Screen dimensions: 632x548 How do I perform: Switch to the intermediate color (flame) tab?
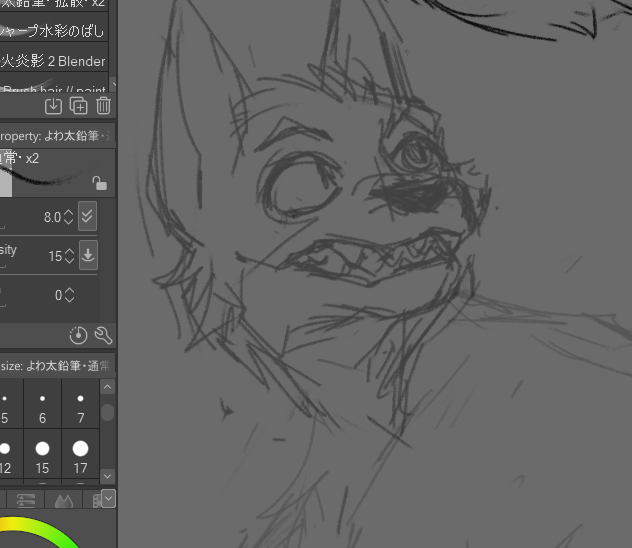(x=64, y=500)
